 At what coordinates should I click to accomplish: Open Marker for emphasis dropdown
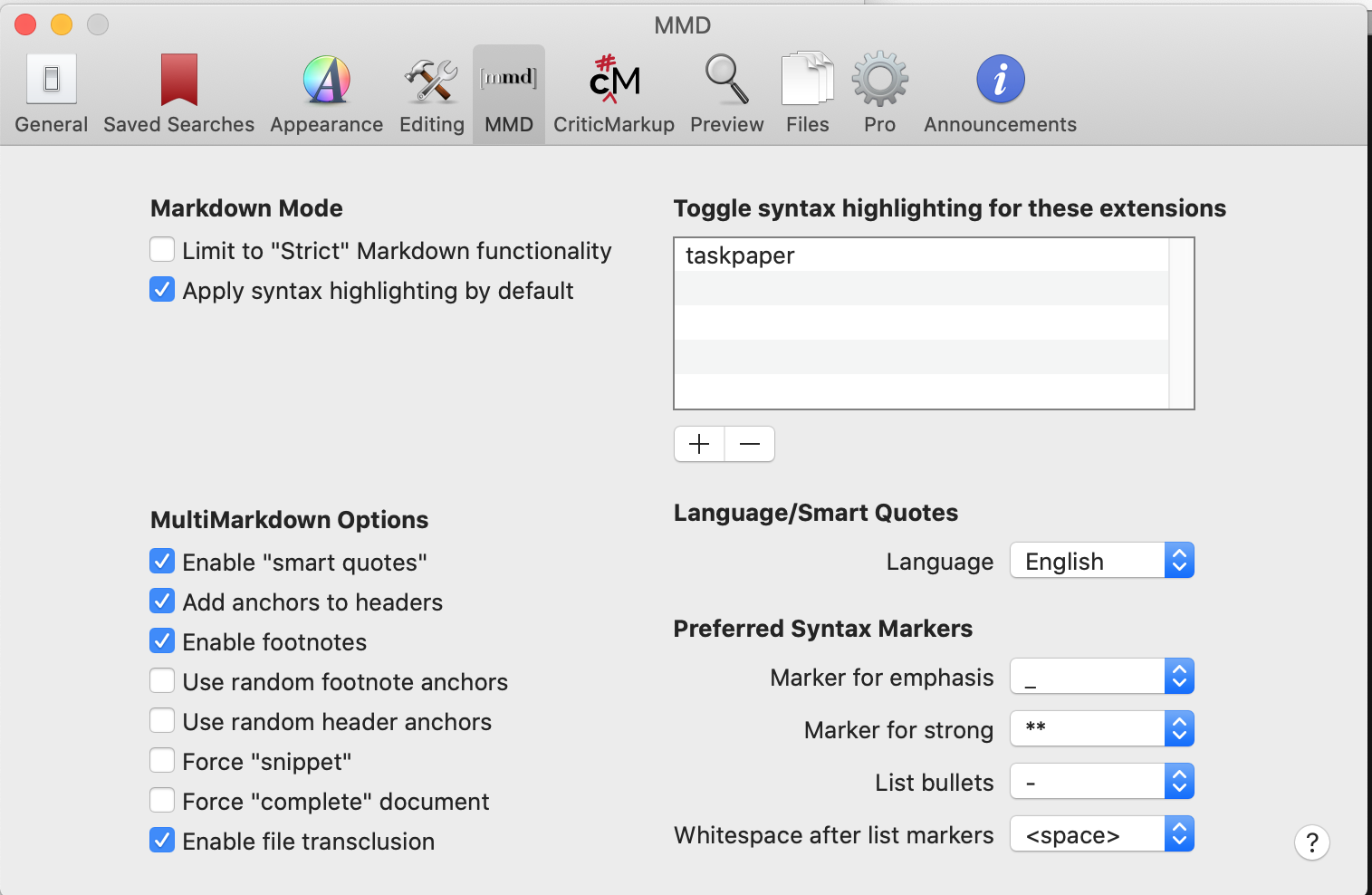(1101, 677)
